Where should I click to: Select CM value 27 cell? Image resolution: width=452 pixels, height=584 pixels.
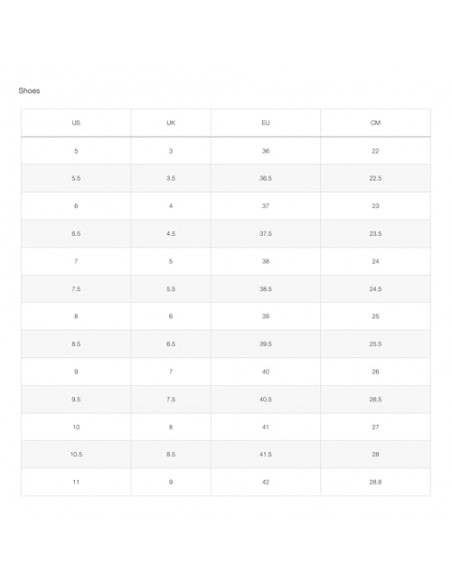click(375, 427)
